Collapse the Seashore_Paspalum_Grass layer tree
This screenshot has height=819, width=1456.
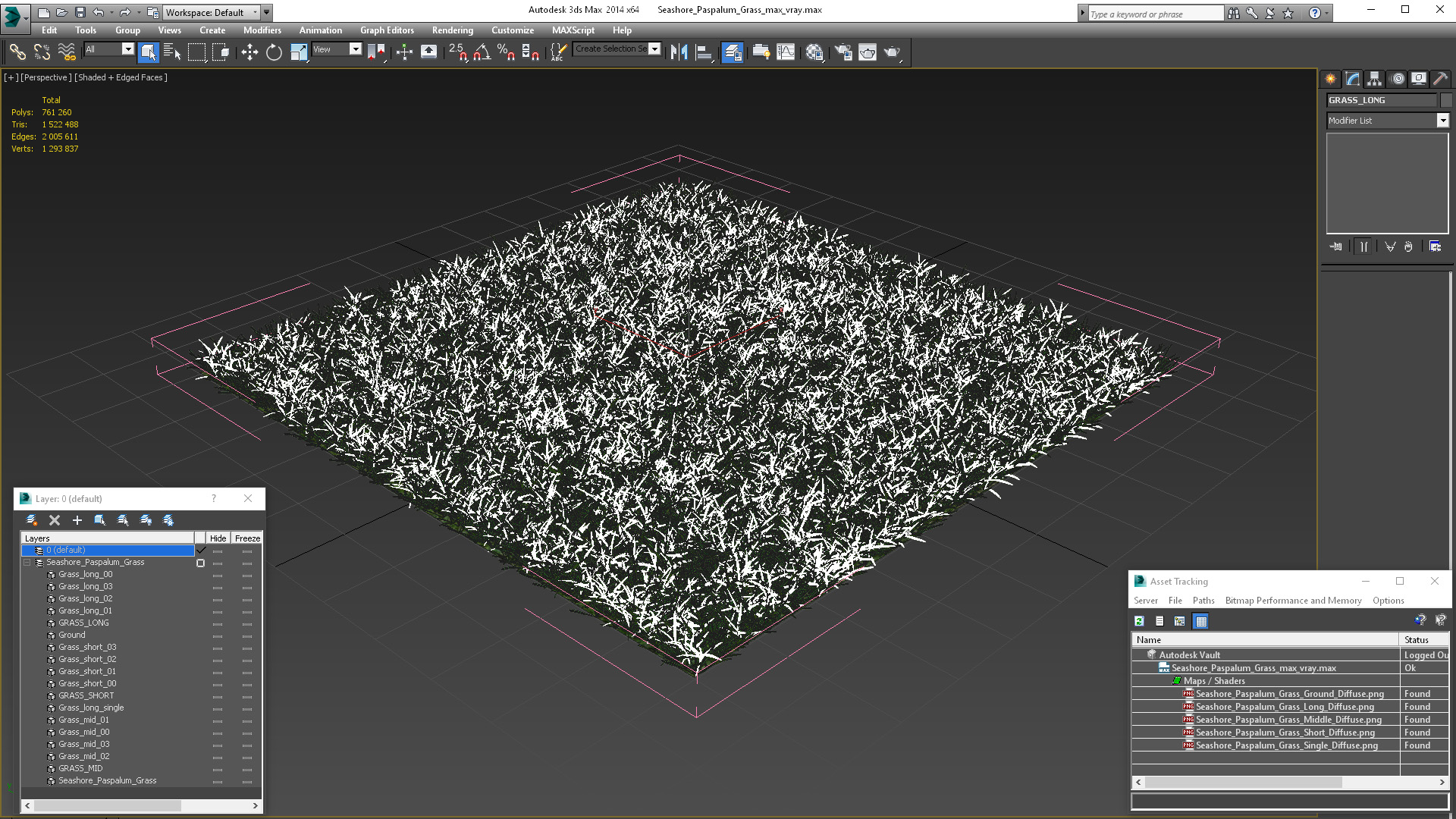click(27, 563)
